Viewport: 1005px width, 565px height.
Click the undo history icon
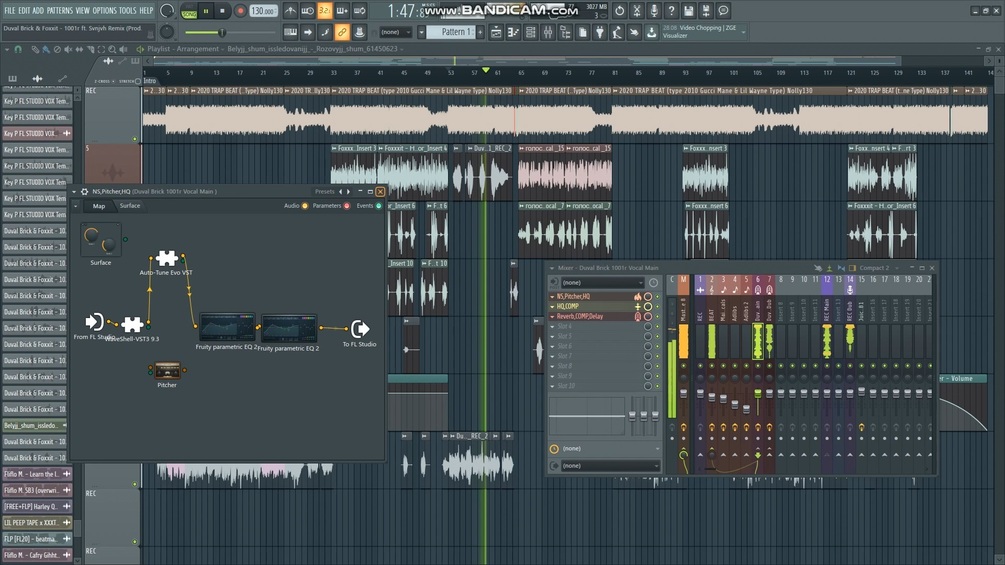click(x=619, y=11)
